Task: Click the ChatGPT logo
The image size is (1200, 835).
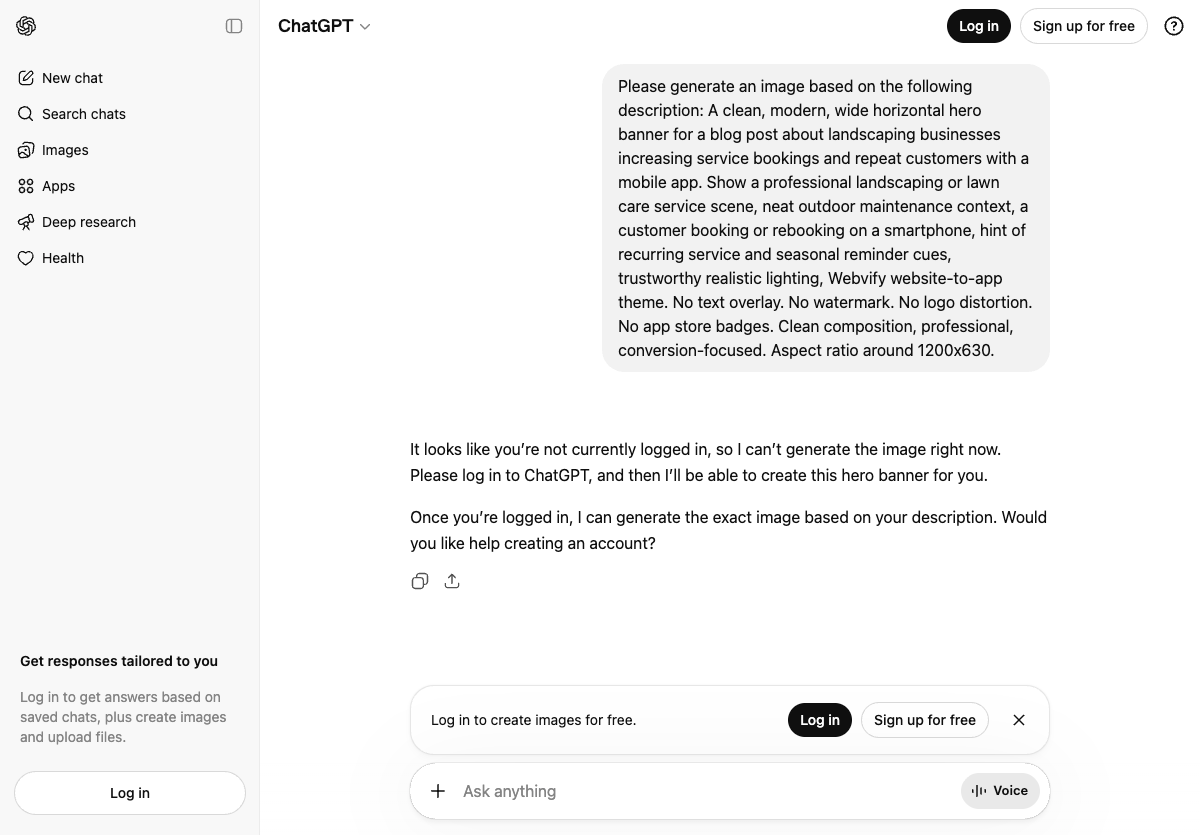Action: pyautogui.click(x=26, y=26)
